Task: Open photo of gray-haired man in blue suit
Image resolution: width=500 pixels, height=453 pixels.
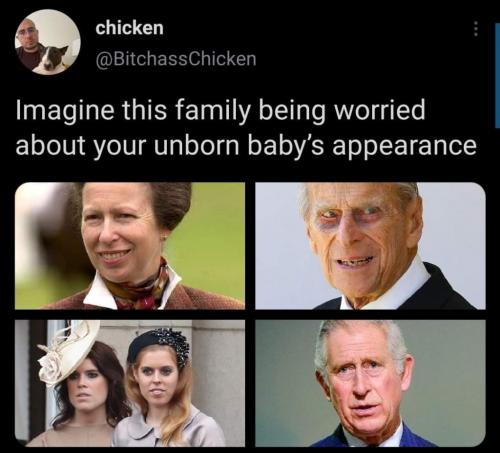Action: [370, 383]
